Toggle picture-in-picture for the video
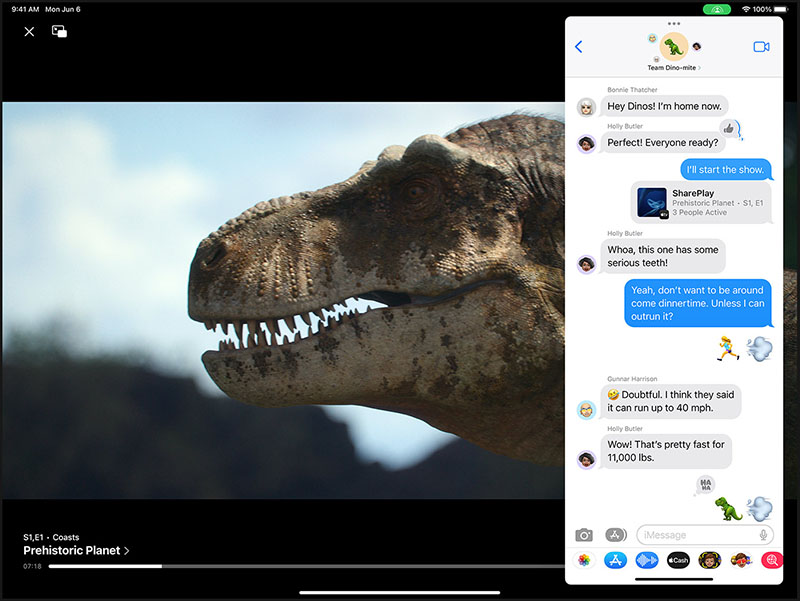 pyautogui.click(x=59, y=32)
